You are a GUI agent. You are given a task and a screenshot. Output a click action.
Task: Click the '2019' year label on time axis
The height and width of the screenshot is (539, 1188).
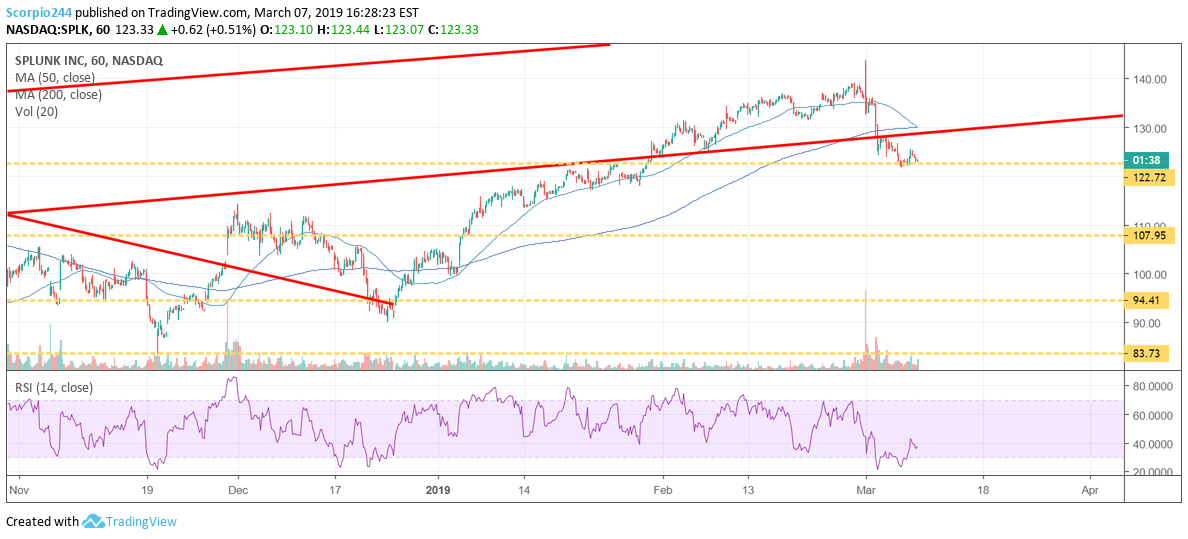point(438,490)
